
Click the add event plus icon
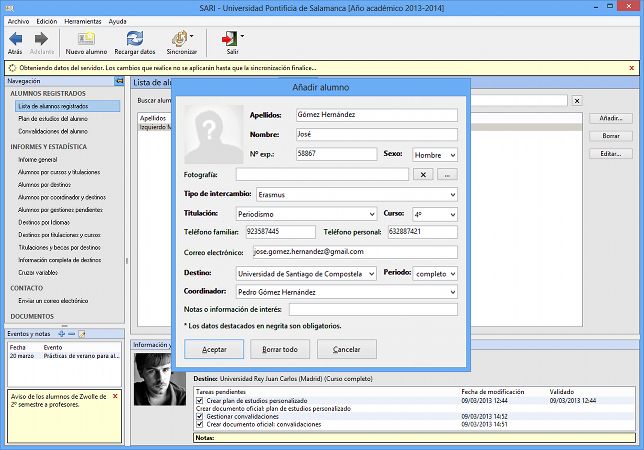click(61, 333)
